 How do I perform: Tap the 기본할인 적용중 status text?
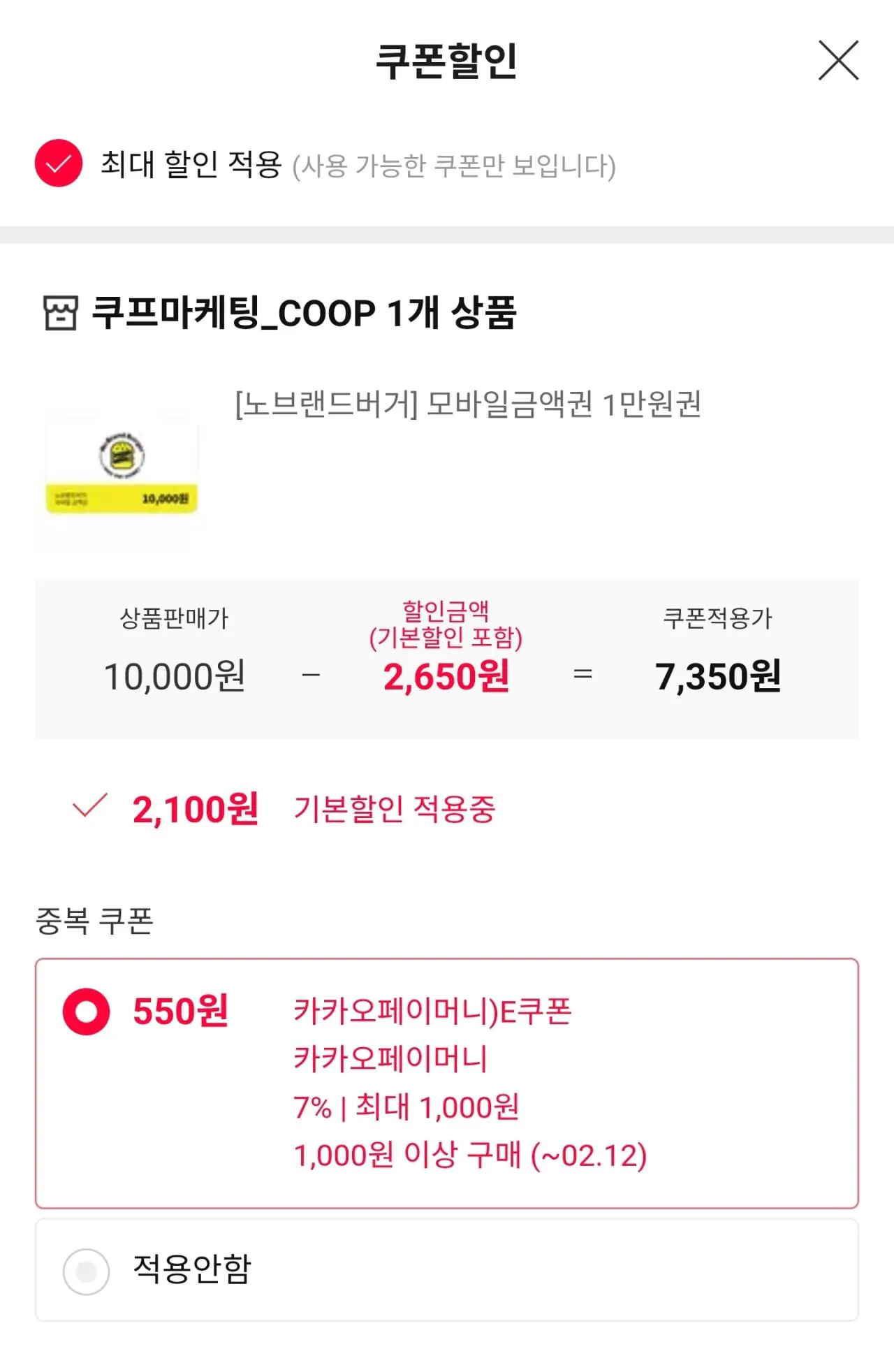395,810
